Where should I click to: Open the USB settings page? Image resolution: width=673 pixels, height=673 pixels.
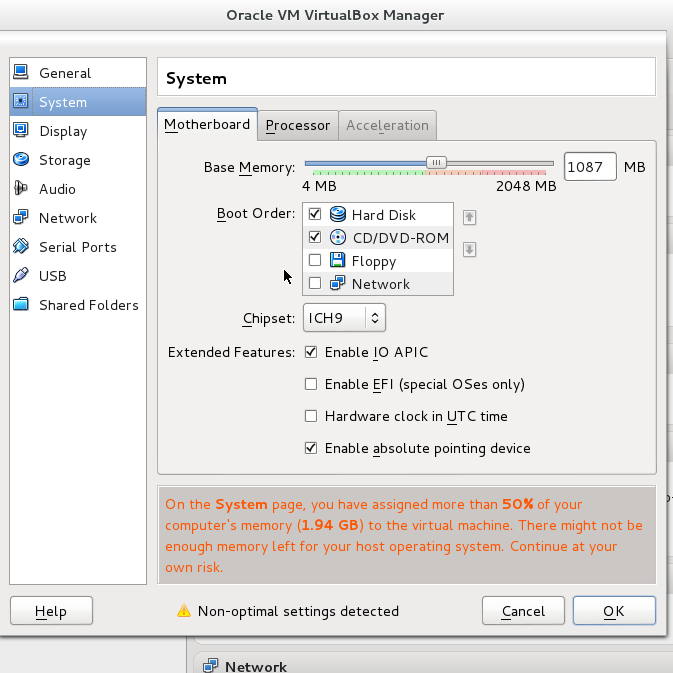point(78,276)
